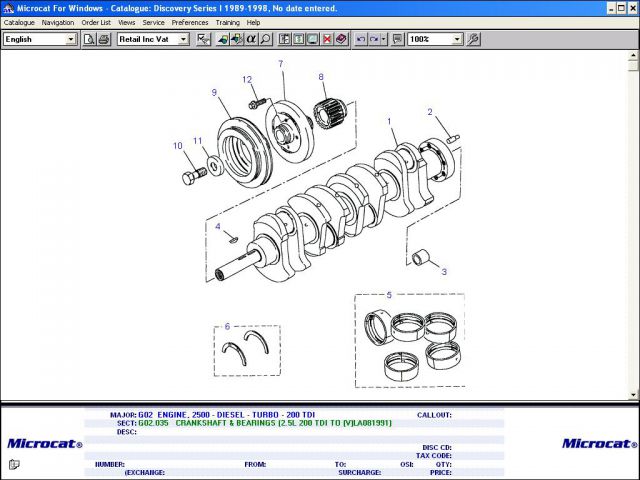Open the Help menu

253,23
